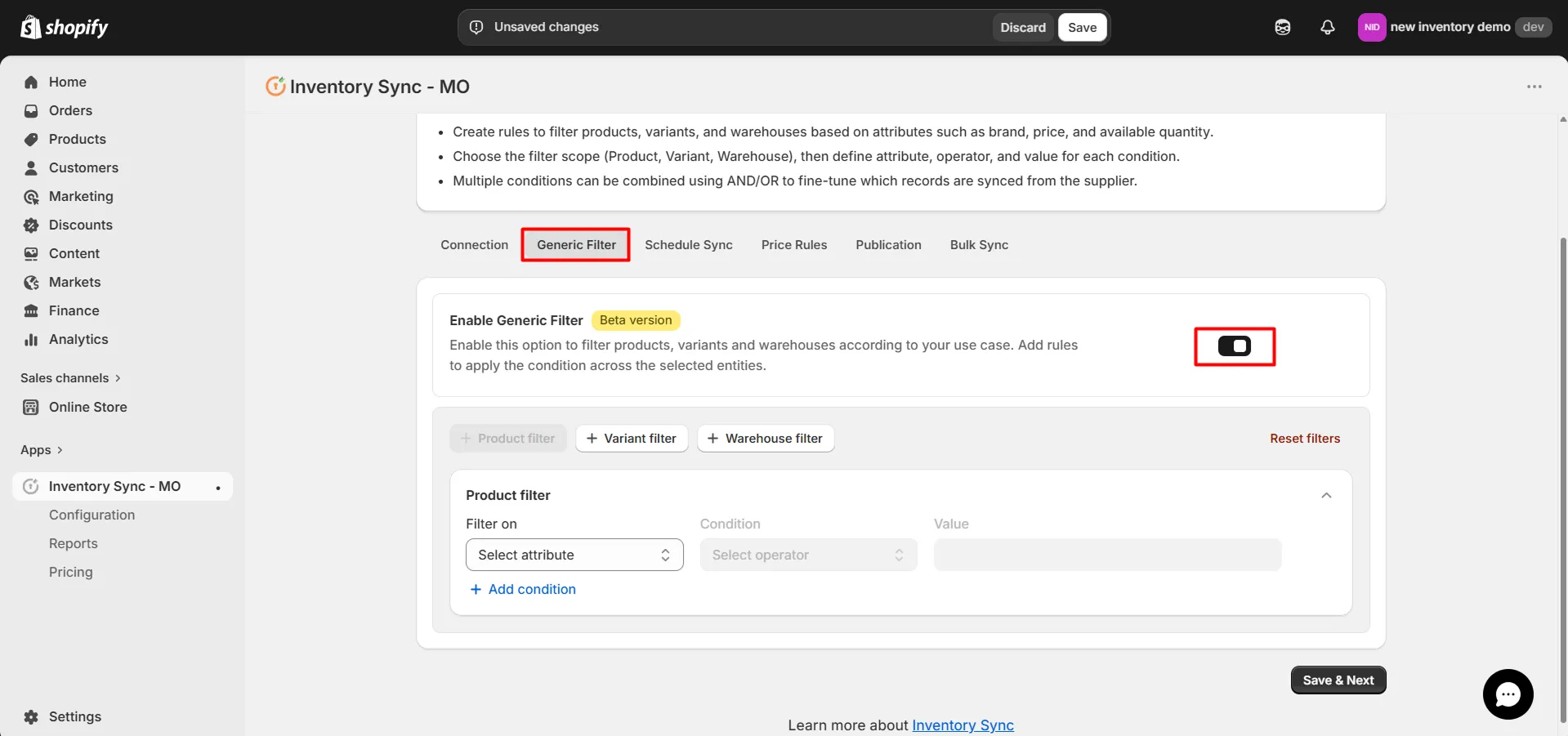Open the notifications bell

tap(1327, 27)
